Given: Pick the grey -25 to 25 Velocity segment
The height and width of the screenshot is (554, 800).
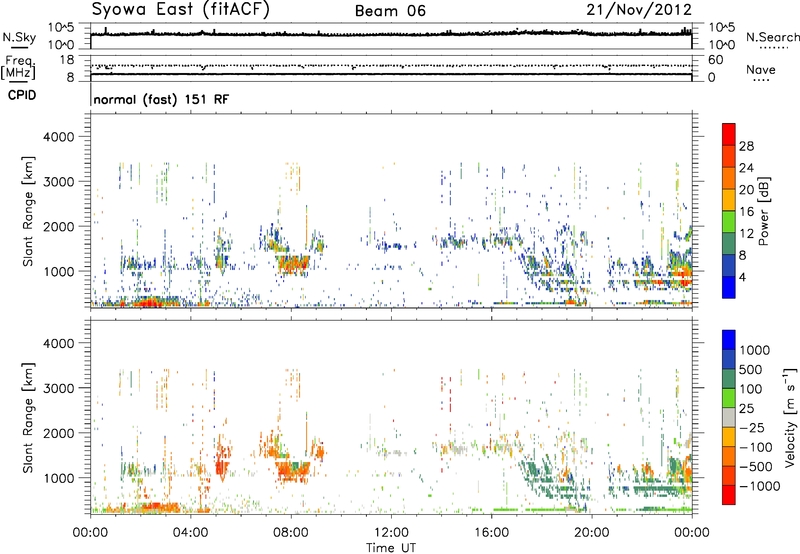Looking at the screenshot, I should [729, 417].
